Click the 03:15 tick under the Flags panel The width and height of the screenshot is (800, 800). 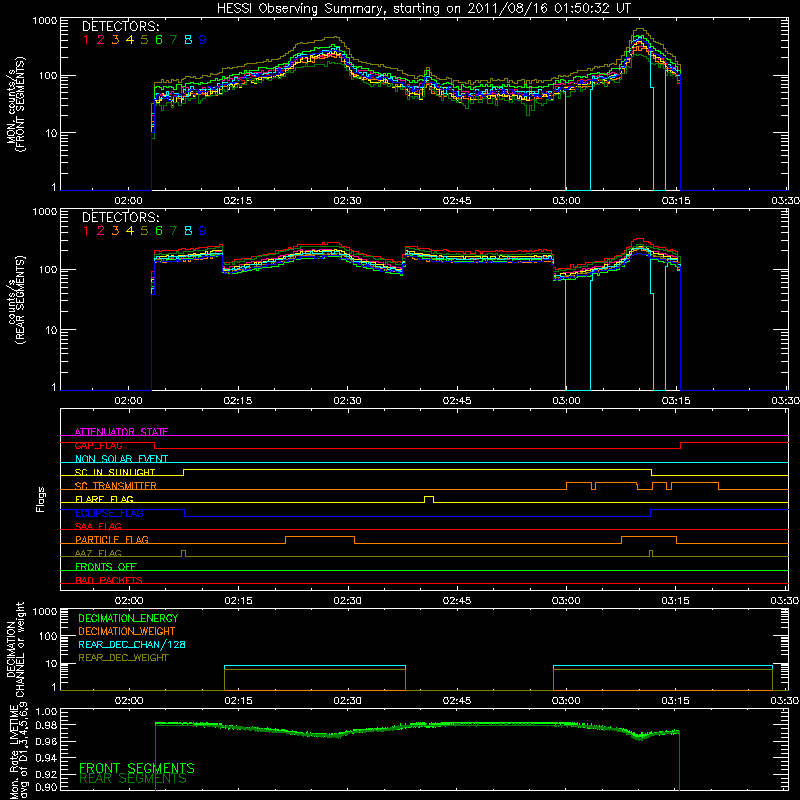[x=676, y=601]
